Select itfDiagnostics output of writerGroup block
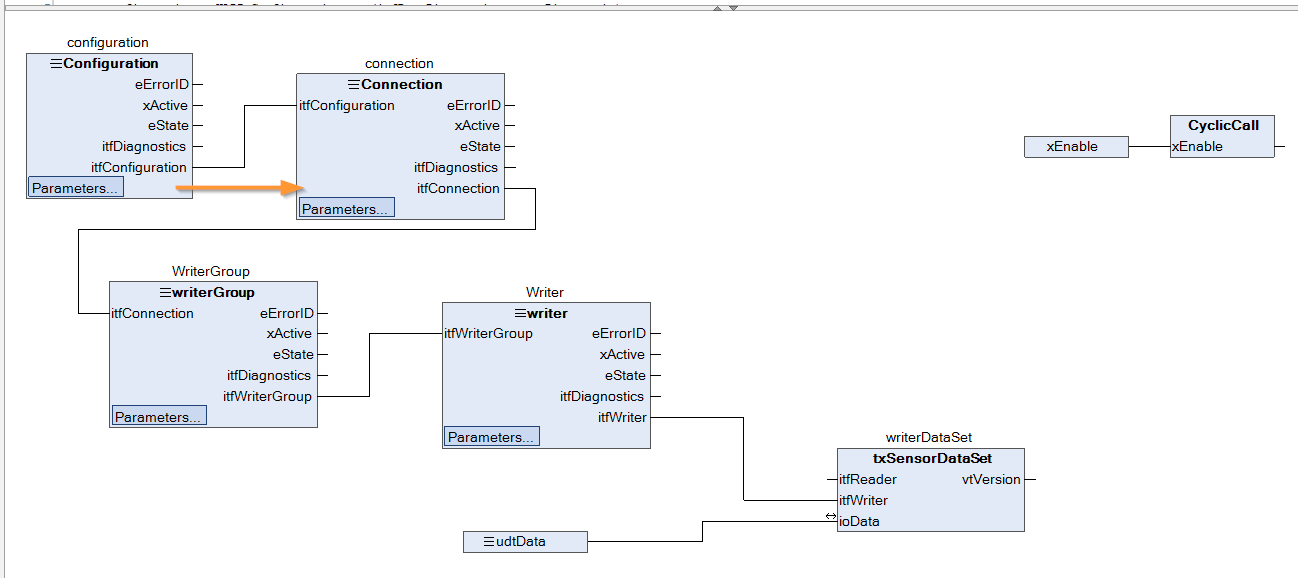 point(269,375)
